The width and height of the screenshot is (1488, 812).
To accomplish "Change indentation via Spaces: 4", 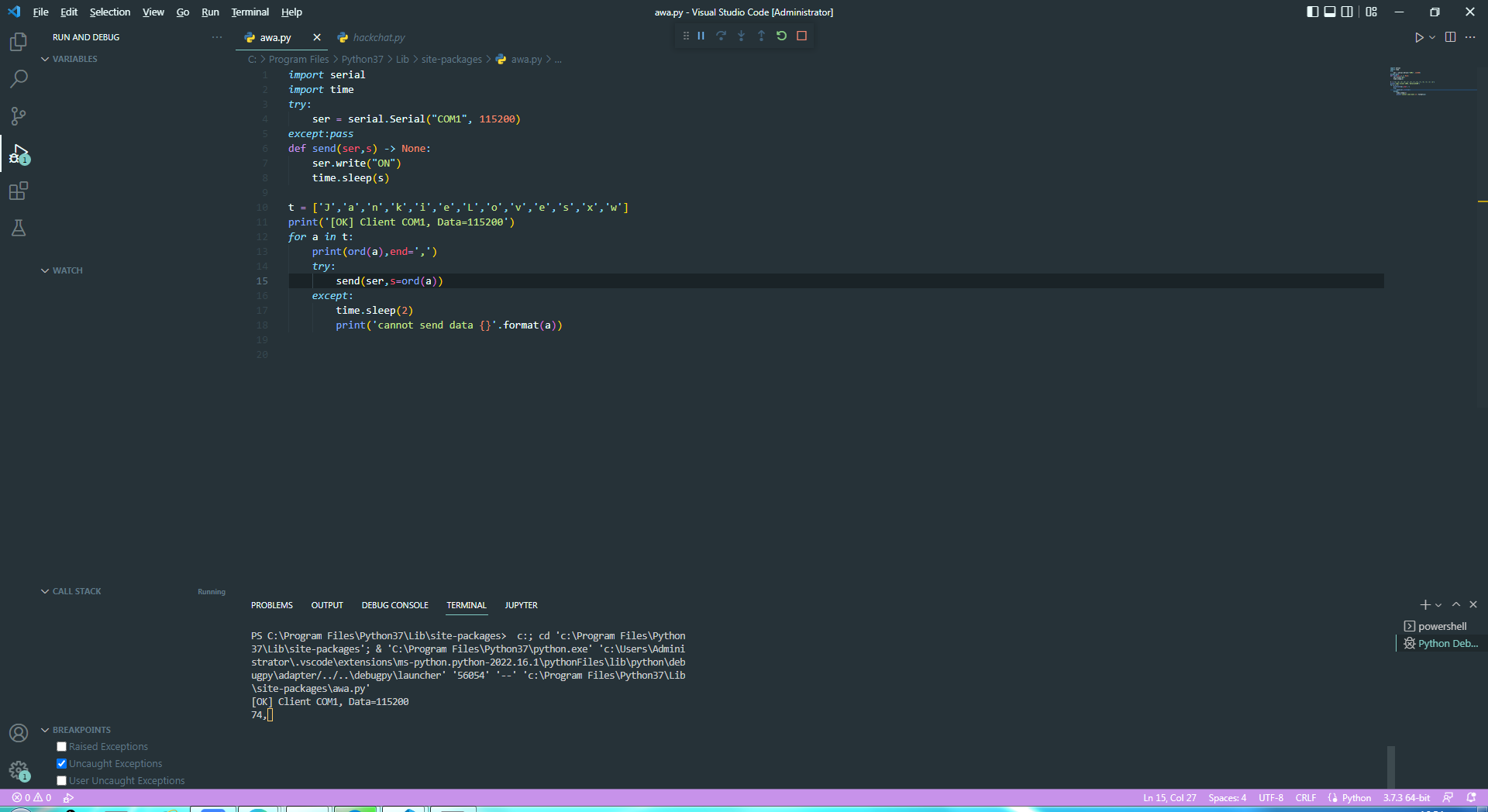I will 1227,797.
